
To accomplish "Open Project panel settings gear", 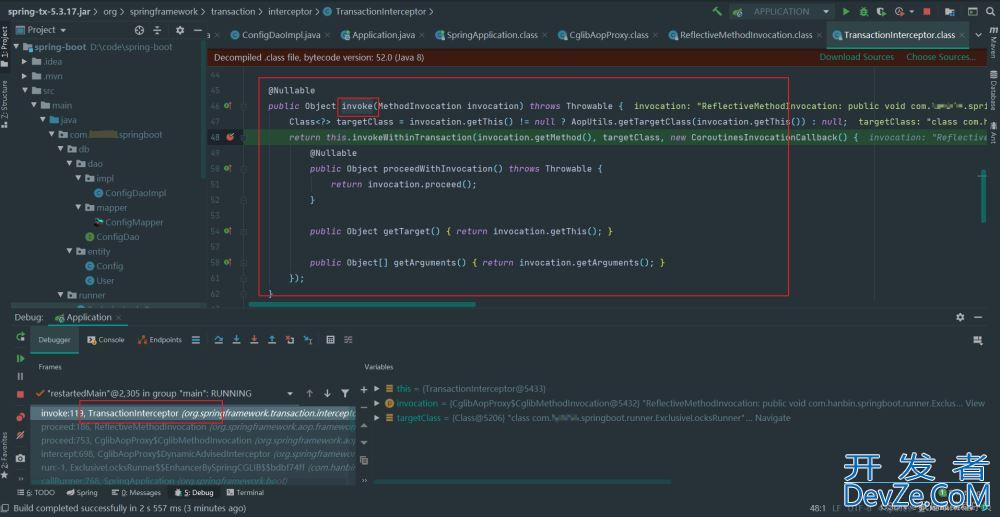I will 180,30.
